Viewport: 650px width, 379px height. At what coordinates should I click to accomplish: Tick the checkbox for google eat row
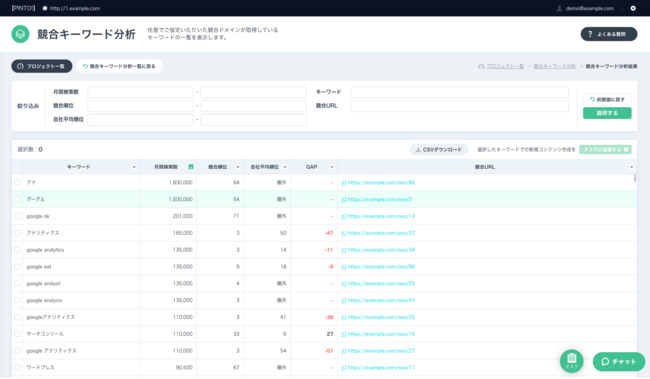tap(17, 267)
